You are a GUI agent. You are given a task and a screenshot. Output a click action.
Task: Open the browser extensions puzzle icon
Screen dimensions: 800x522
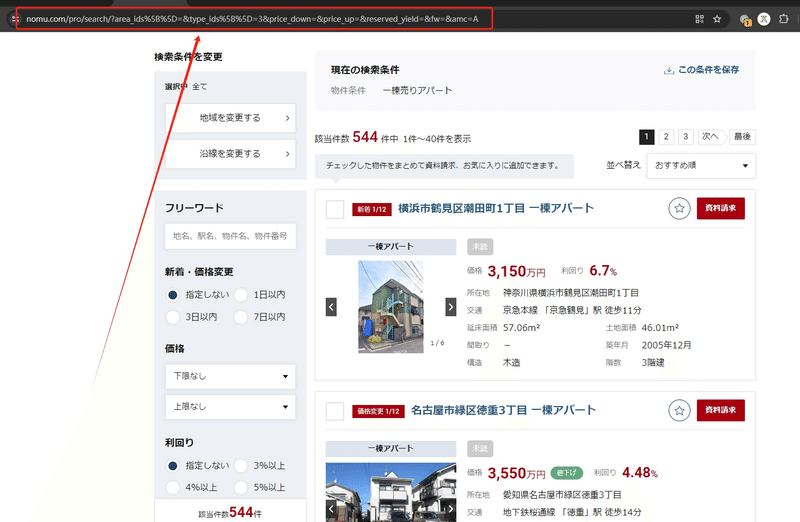[x=784, y=19]
